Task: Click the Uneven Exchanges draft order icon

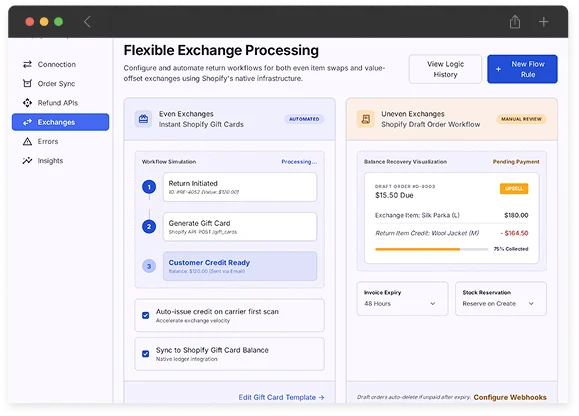Action: 366,119
